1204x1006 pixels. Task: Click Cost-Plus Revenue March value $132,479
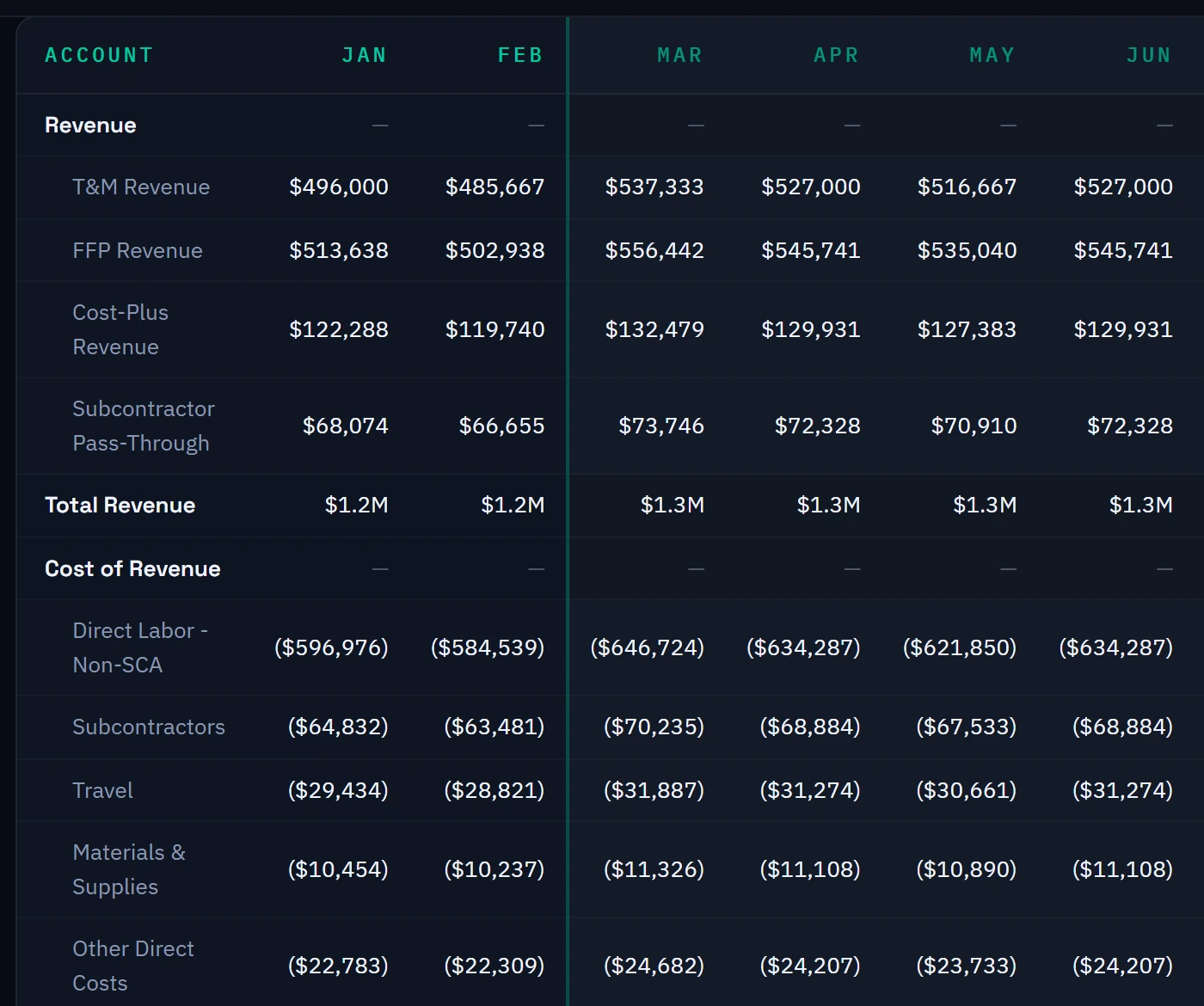(x=654, y=330)
